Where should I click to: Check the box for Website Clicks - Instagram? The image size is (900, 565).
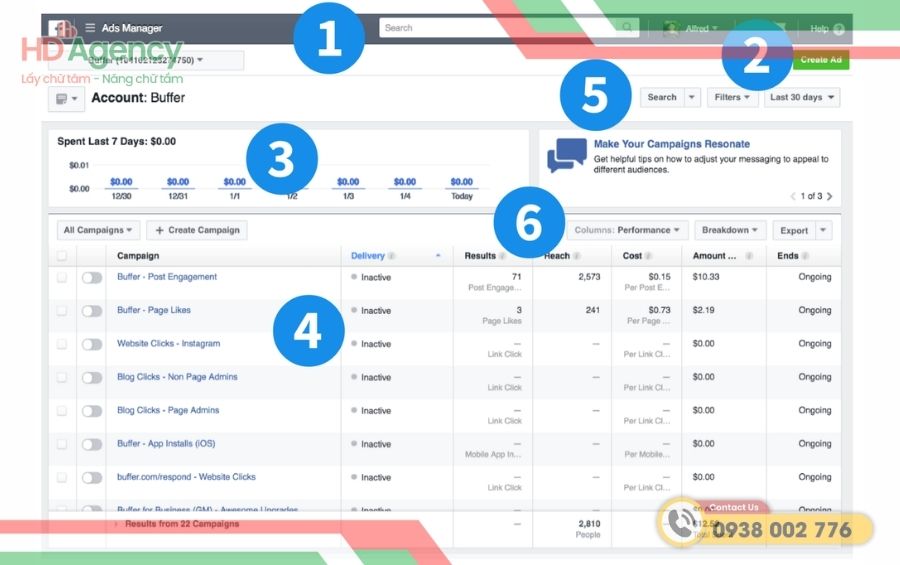coord(62,345)
